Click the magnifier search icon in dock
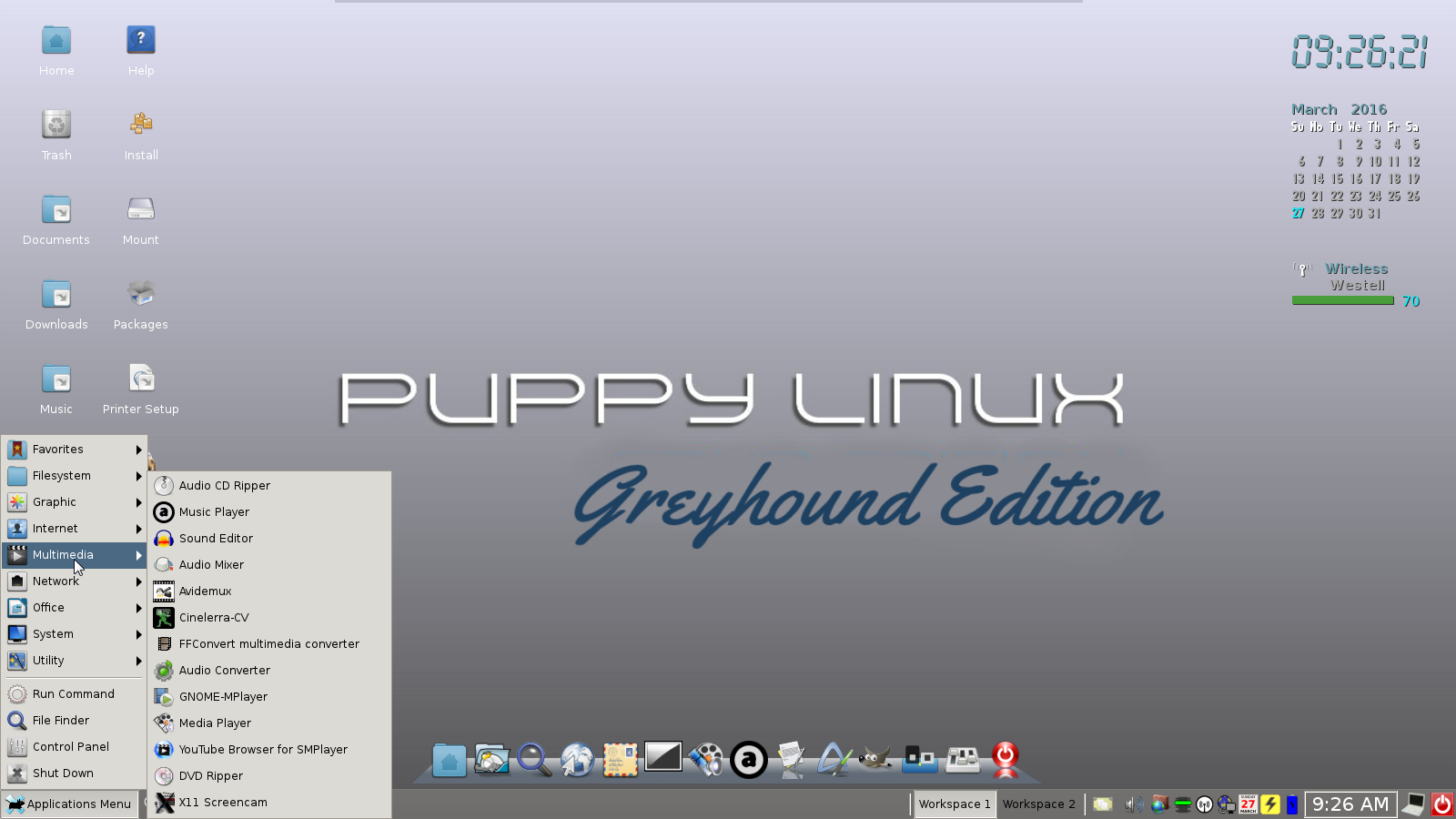1456x819 pixels. click(x=534, y=760)
